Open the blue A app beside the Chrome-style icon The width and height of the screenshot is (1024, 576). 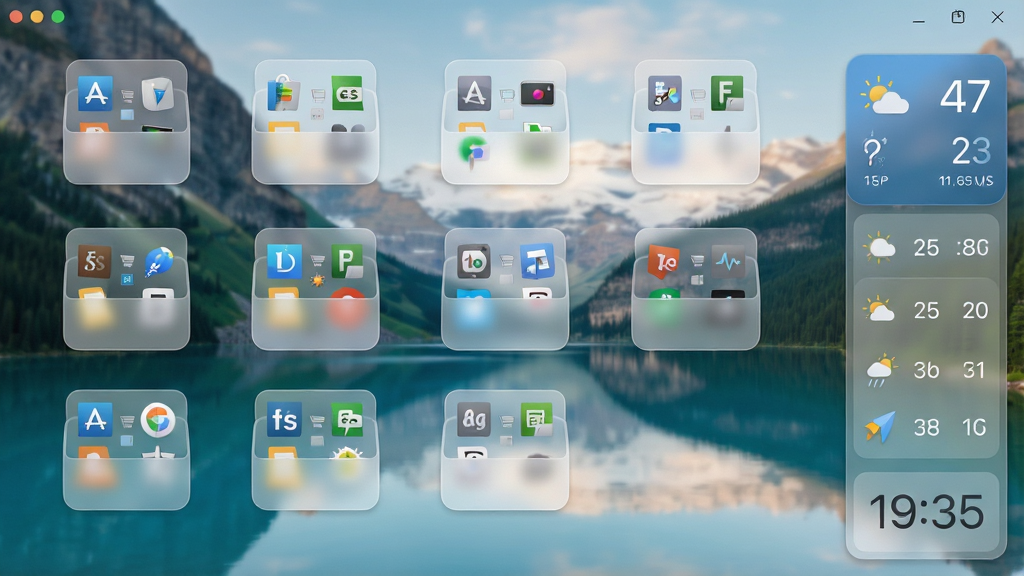tap(95, 420)
